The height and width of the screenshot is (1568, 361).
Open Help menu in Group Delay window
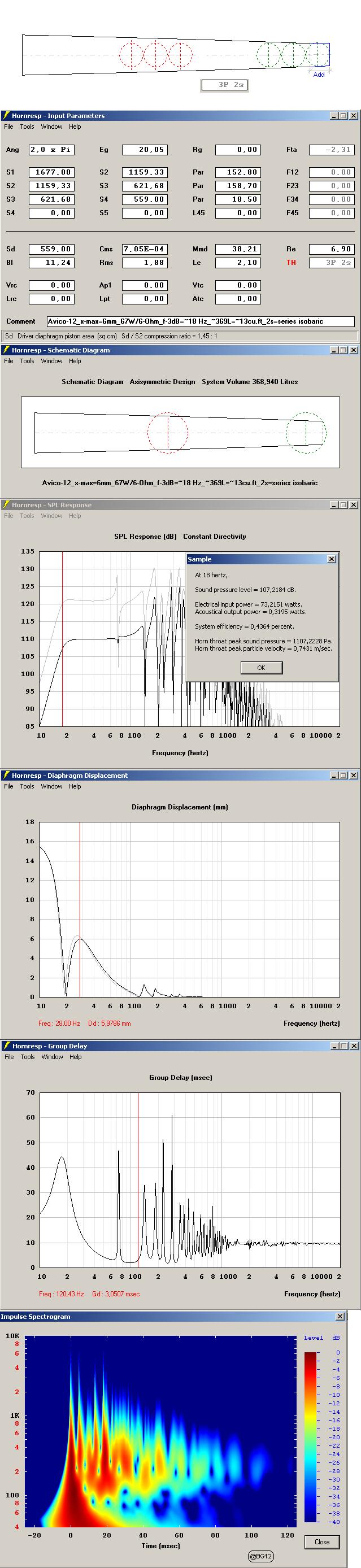[76, 1057]
